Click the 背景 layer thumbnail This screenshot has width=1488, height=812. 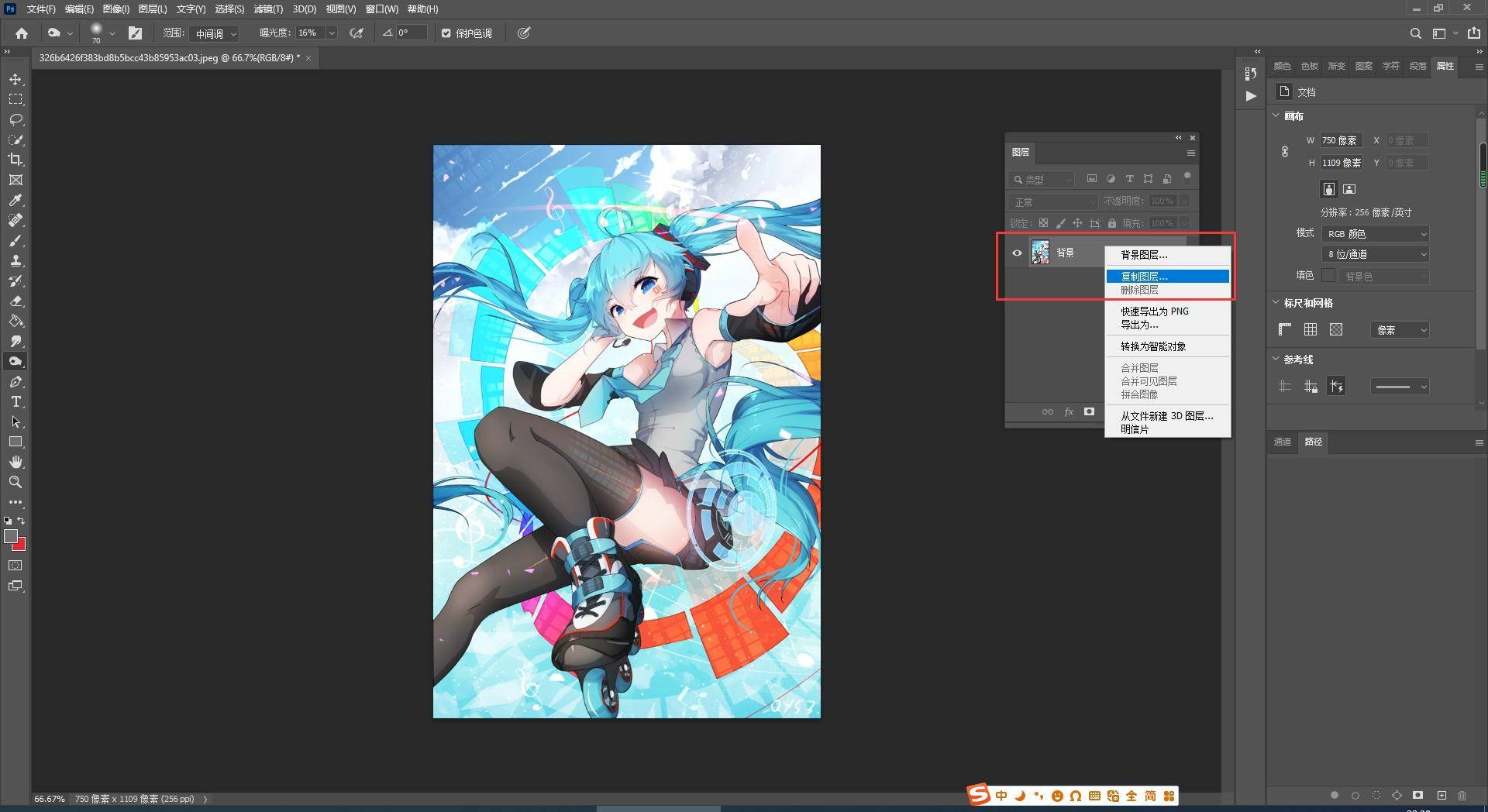point(1040,253)
